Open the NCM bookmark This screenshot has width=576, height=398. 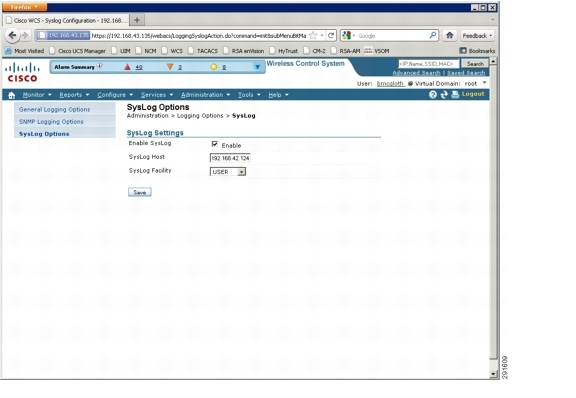coord(146,51)
